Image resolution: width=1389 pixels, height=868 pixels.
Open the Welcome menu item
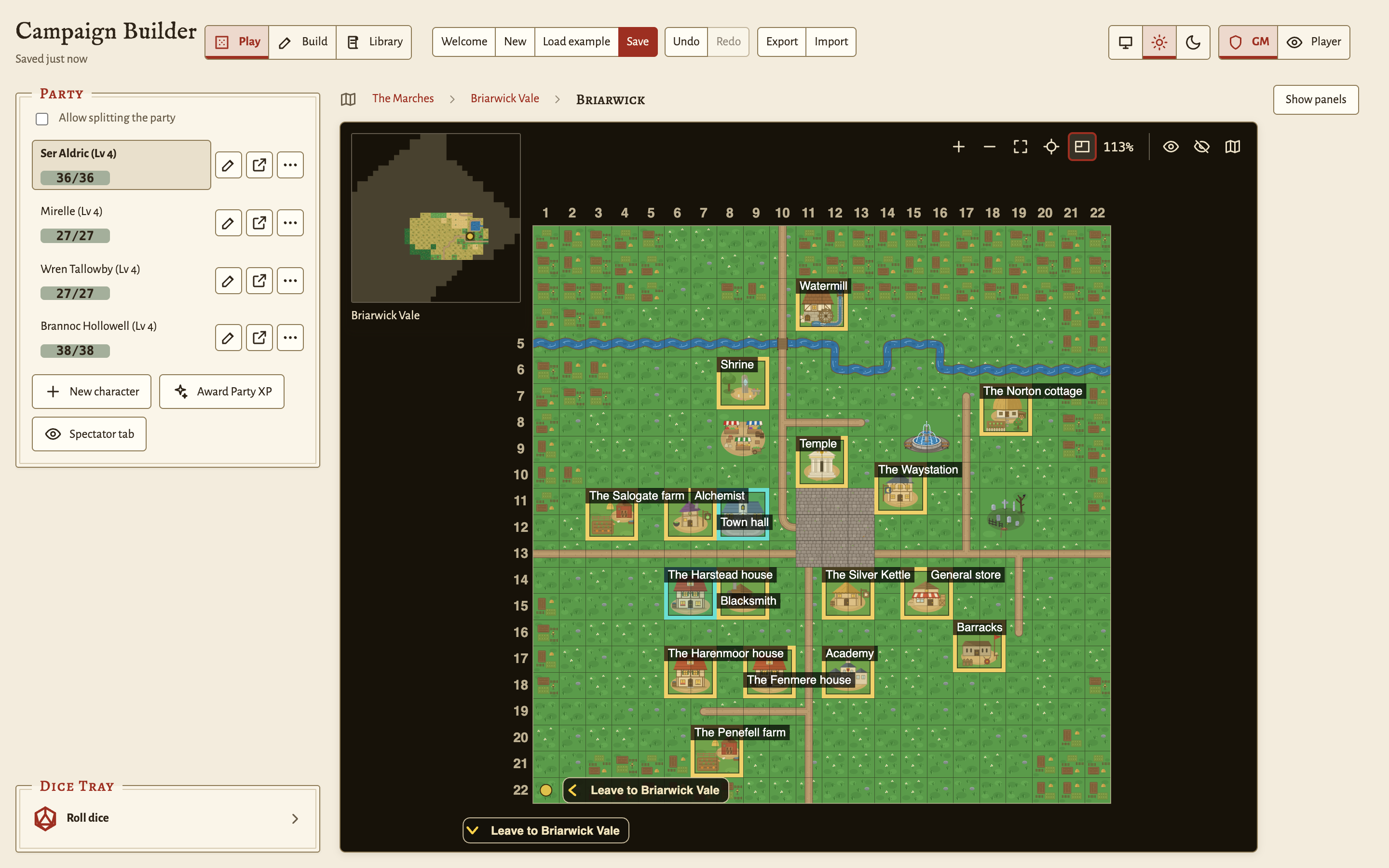click(x=464, y=42)
